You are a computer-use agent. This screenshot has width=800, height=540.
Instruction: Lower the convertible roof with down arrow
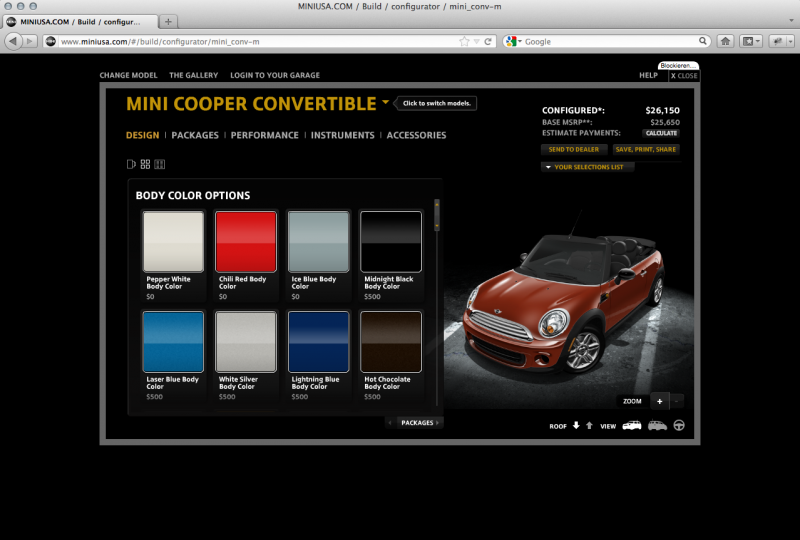pos(576,426)
